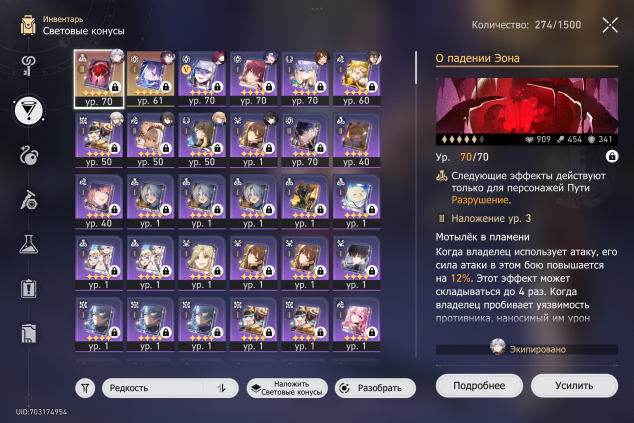Open the Light Cones tab in sidebar

[x=29, y=110]
